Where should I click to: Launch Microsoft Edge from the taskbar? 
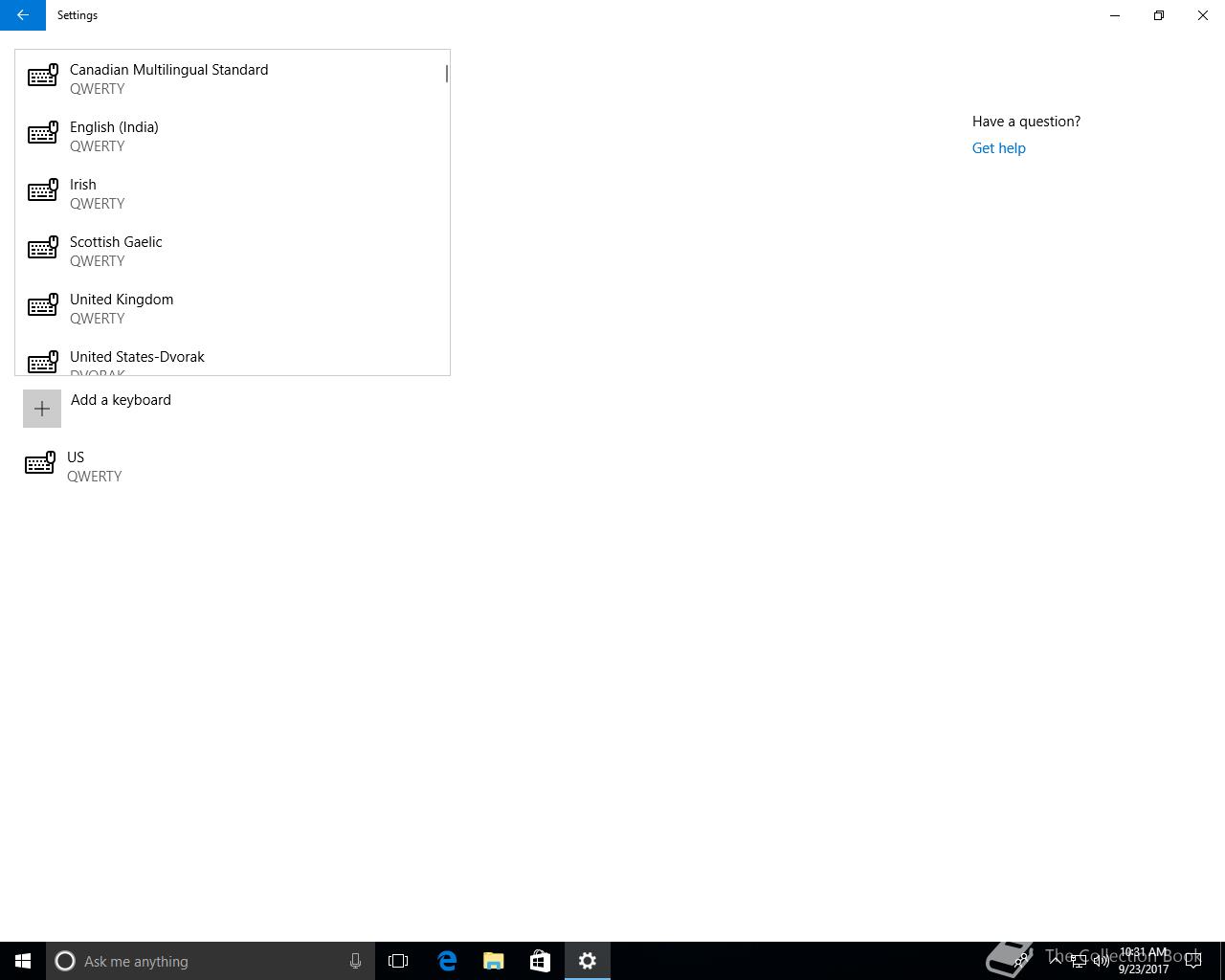click(x=447, y=961)
